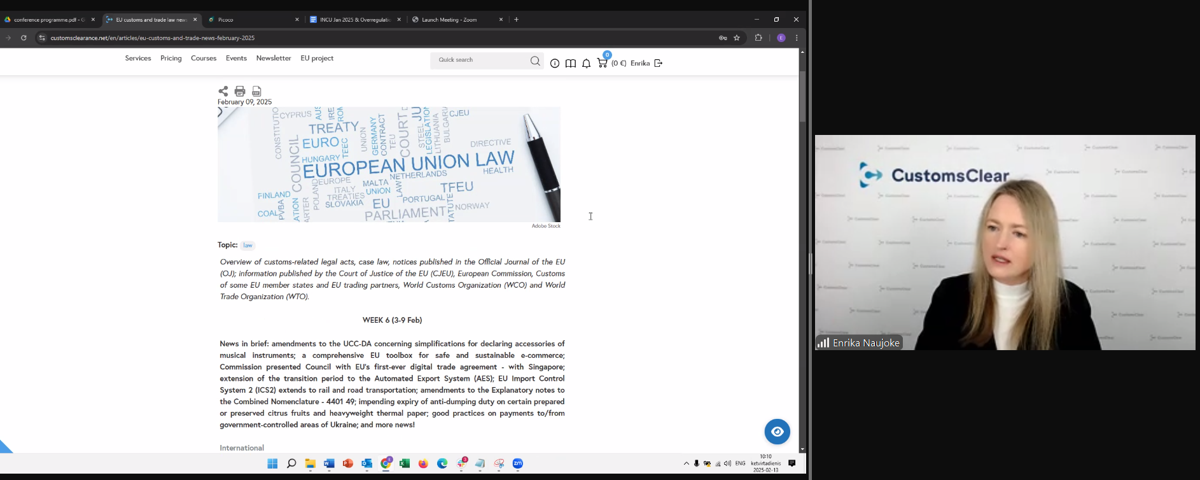This screenshot has height=480, width=1200.
Task: Click Enrika Naujoke's Zoom video tile
Action: click(x=1005, y=242)
